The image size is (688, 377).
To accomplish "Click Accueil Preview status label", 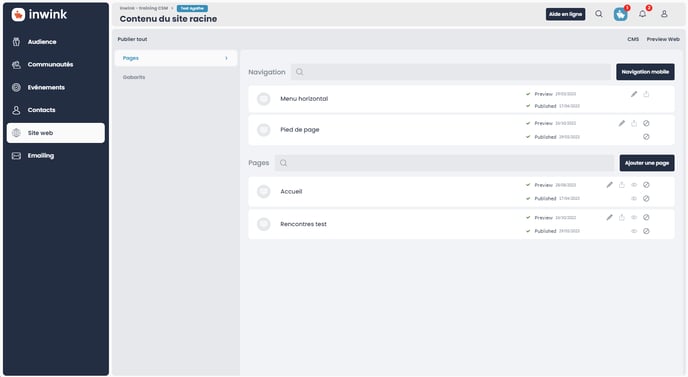I will [x=543, y=185].
